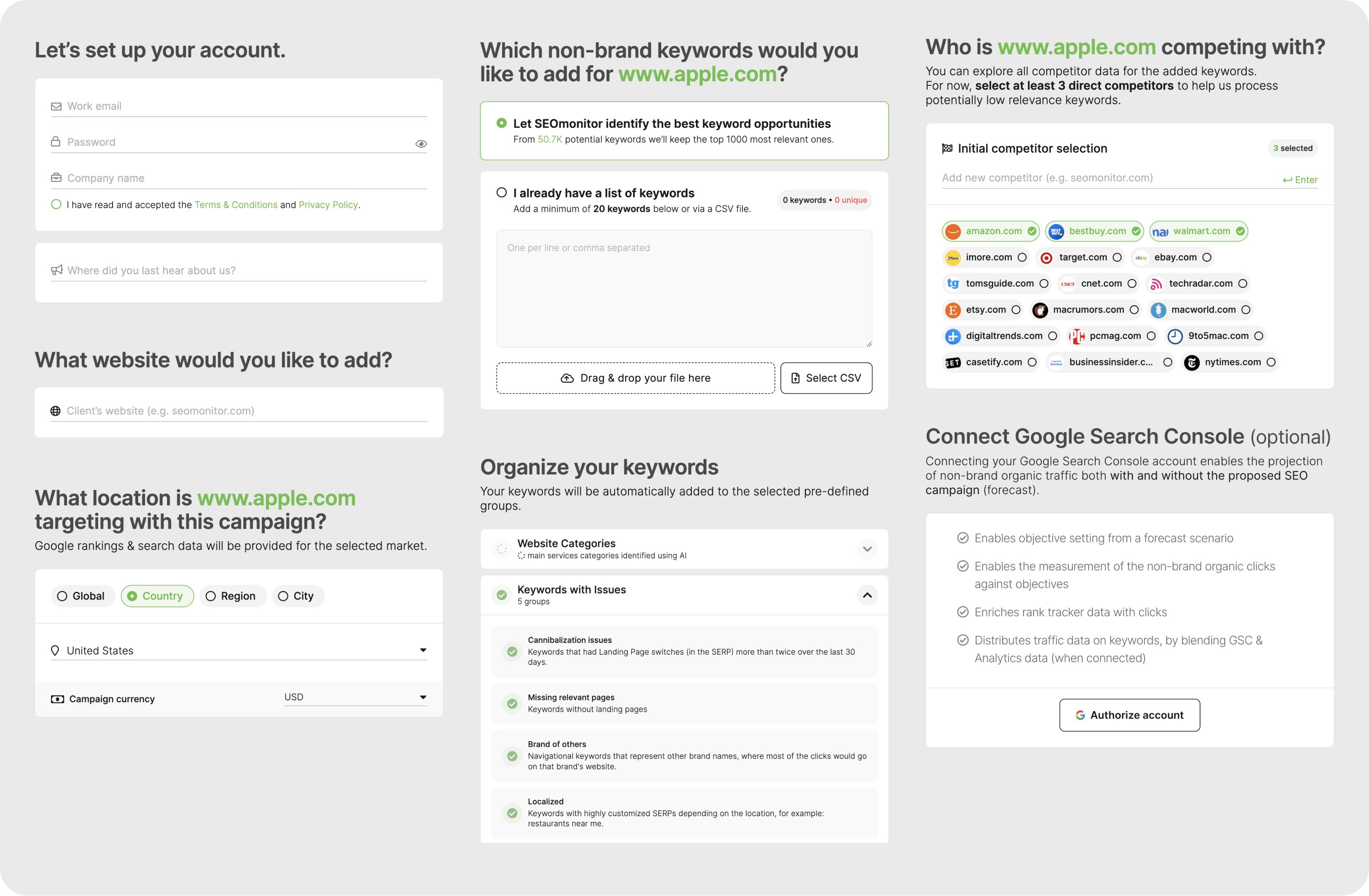Open the Terms & Conditions link
This screenshot has width=1369, height=896.
point(236,205)
